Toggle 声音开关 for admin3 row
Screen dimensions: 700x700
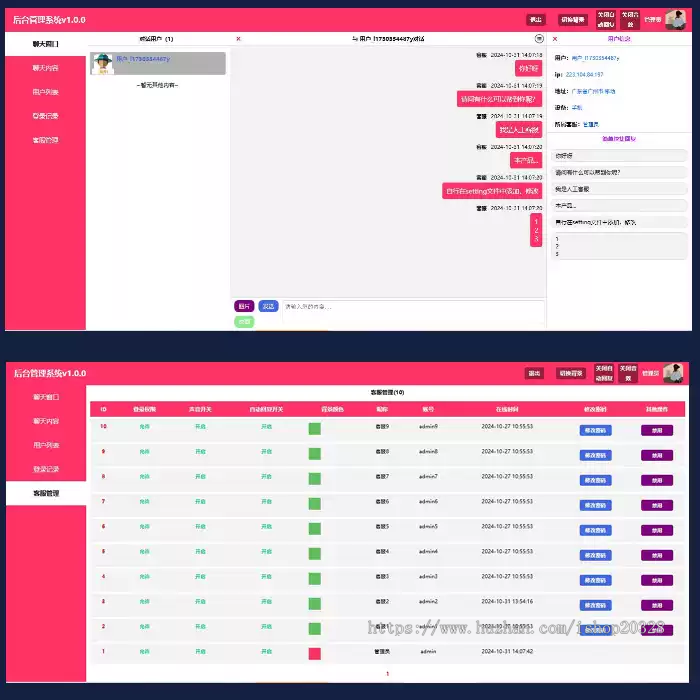tap(200, 577)
